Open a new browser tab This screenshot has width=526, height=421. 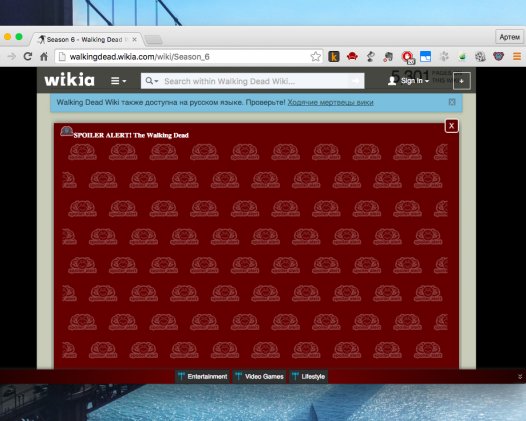154,40
